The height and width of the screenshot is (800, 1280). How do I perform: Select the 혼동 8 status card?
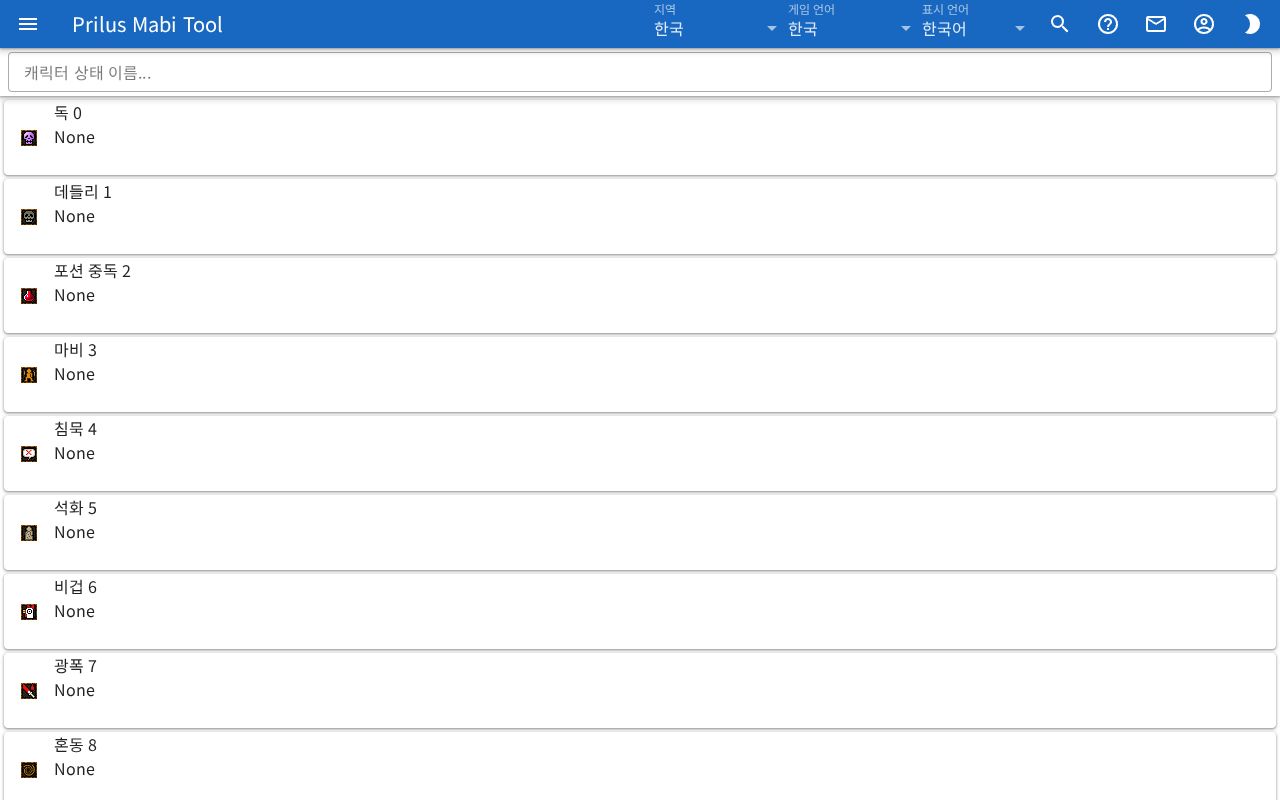[640, 766]
